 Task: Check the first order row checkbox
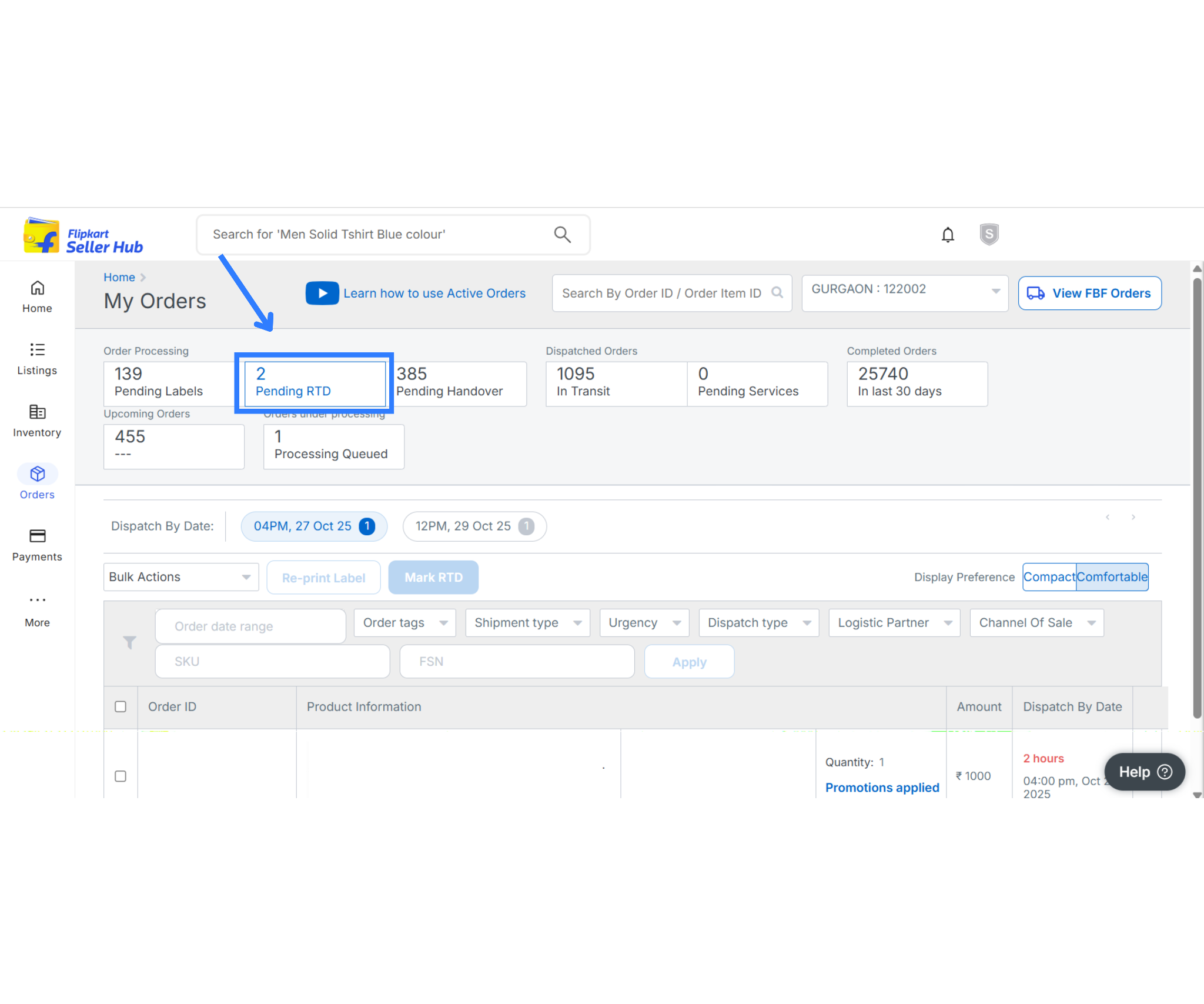tap(121, 776)
